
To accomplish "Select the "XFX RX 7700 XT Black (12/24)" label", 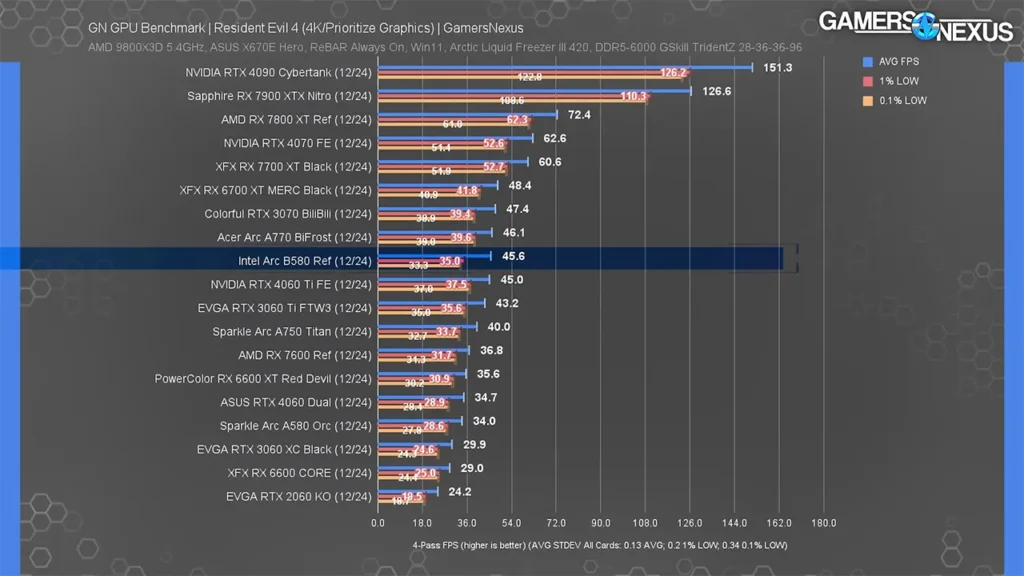I will [x=294, y=167].
